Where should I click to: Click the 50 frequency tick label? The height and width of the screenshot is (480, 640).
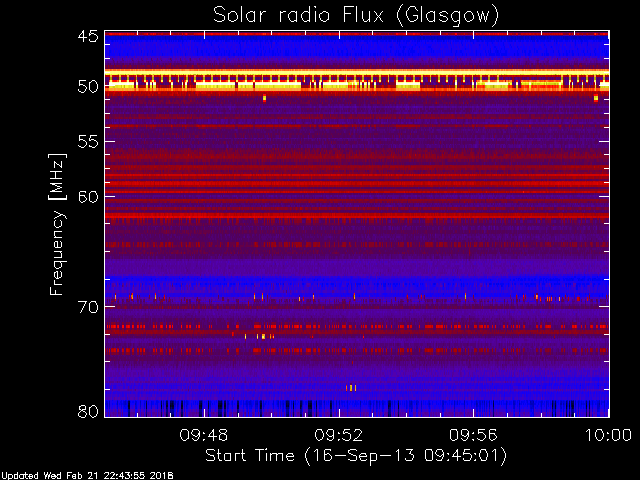click(88, 87)
